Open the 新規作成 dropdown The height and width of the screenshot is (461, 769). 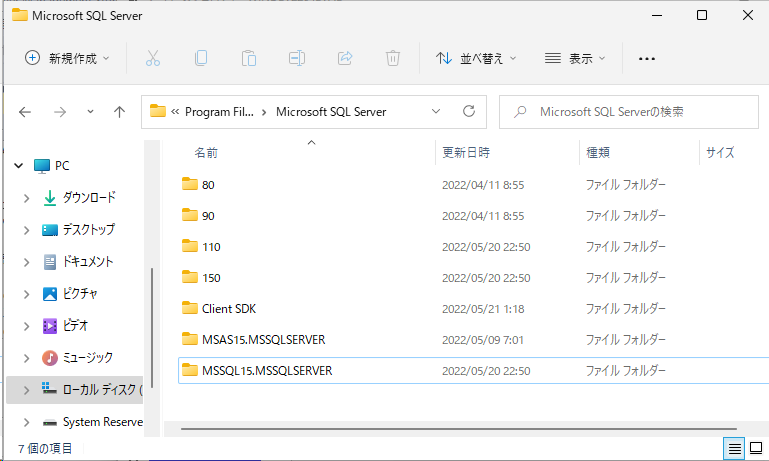pos(67,58)
